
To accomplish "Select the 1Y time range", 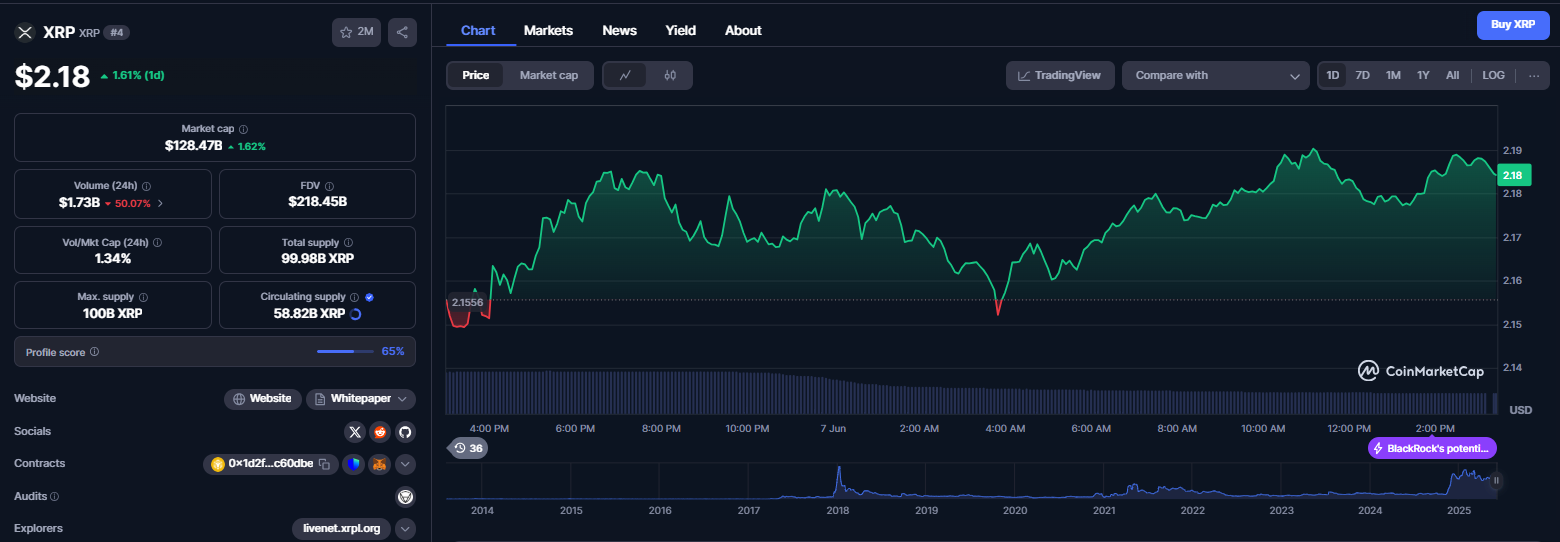I will [x=1423, y=75].
